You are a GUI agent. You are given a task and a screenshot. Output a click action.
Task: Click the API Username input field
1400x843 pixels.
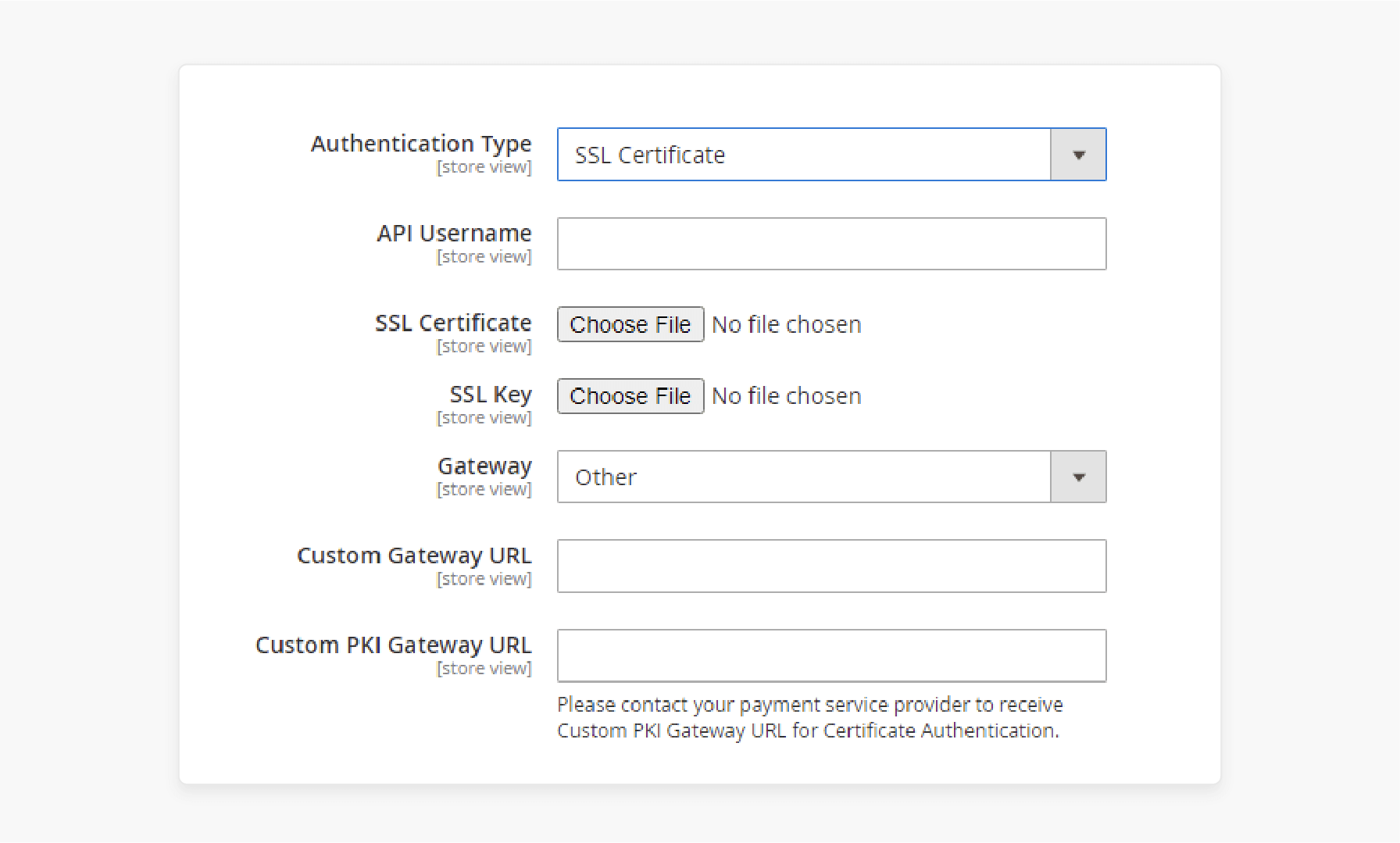831,244
